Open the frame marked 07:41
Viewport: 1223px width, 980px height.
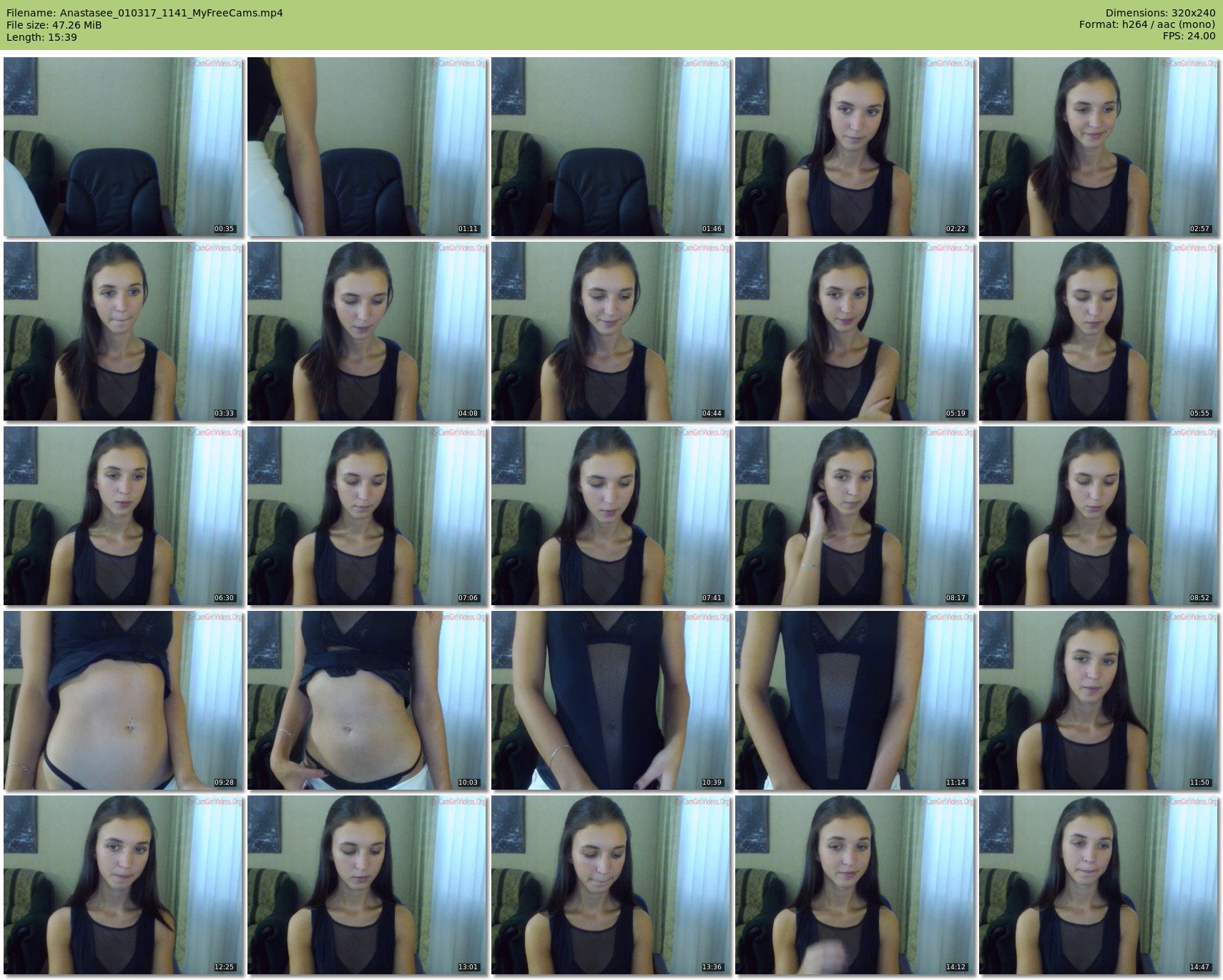tap(611, 516)
